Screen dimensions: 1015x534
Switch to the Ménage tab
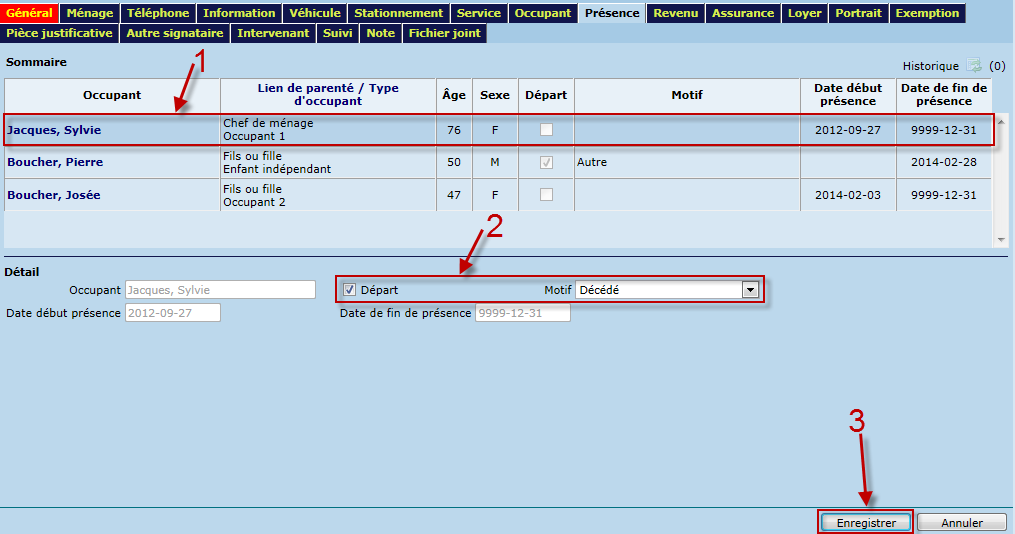[90, 13]
